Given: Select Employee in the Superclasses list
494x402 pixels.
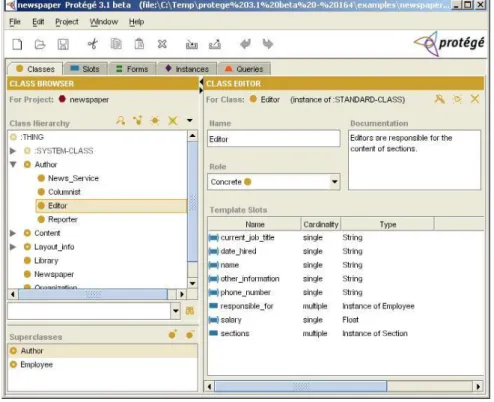Looking at the screenshot, I should tap(102, 365).
